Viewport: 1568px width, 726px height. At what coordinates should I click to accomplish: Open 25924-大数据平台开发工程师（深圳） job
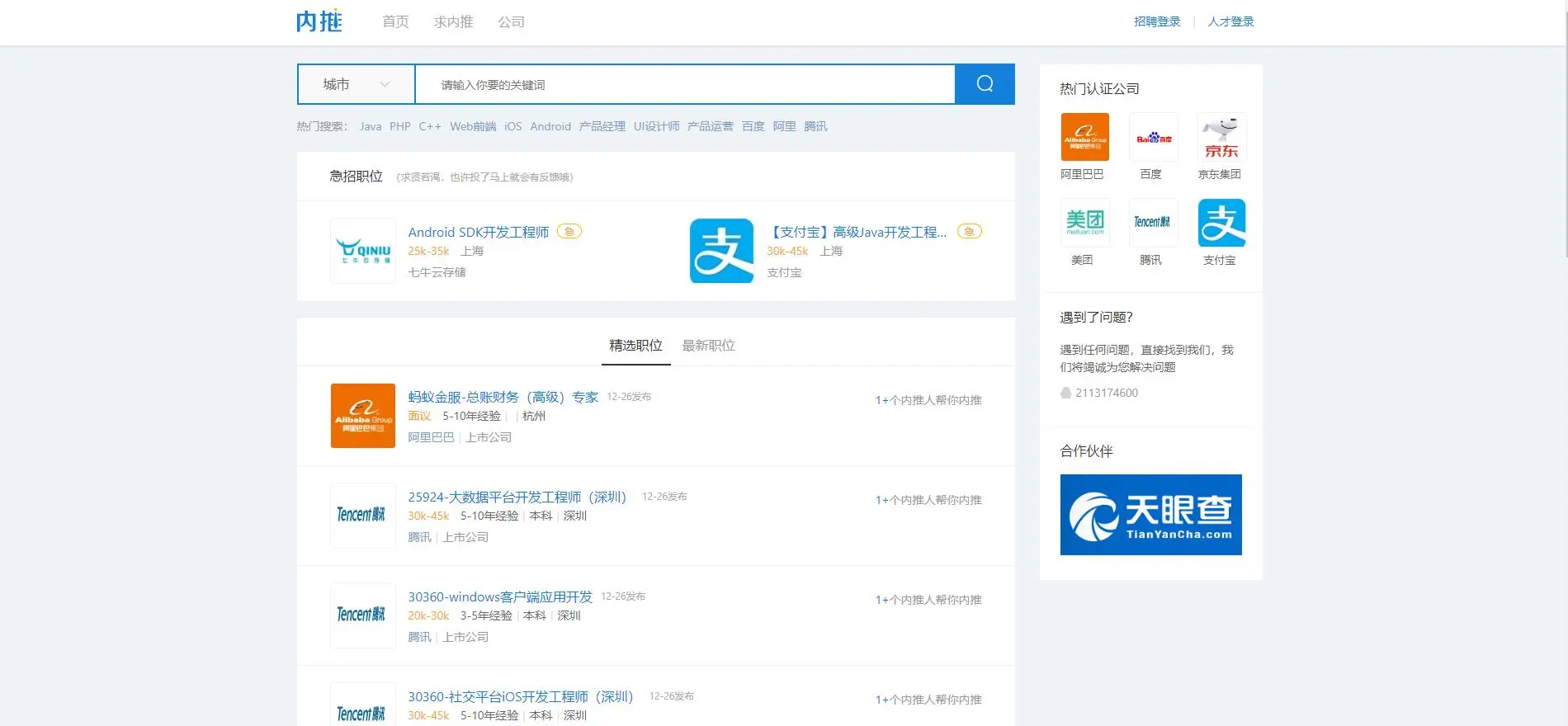[517, 497]
